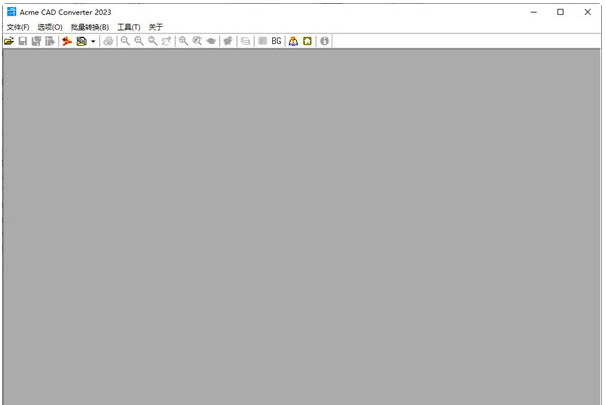
Task: Maximize the Acme CAD Converter window
Action: 560,12
